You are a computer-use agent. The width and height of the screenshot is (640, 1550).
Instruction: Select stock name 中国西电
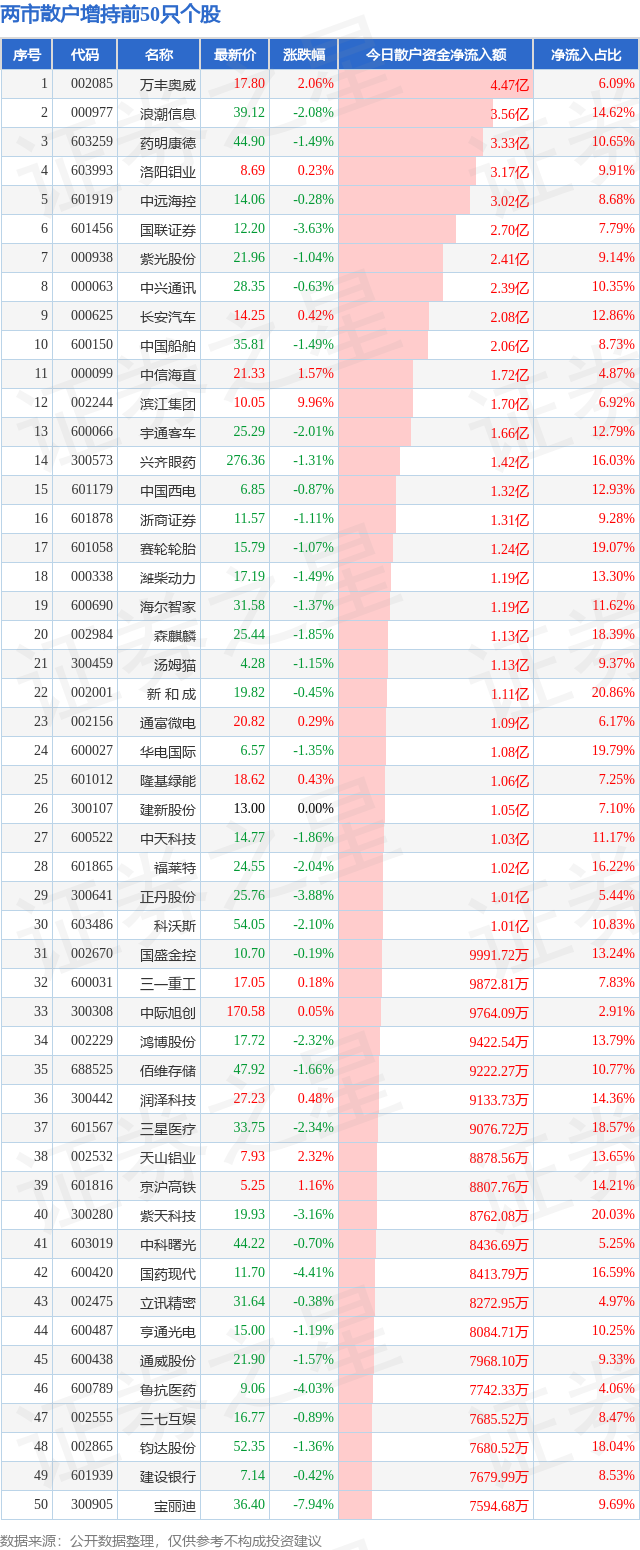tap(168, 490)
